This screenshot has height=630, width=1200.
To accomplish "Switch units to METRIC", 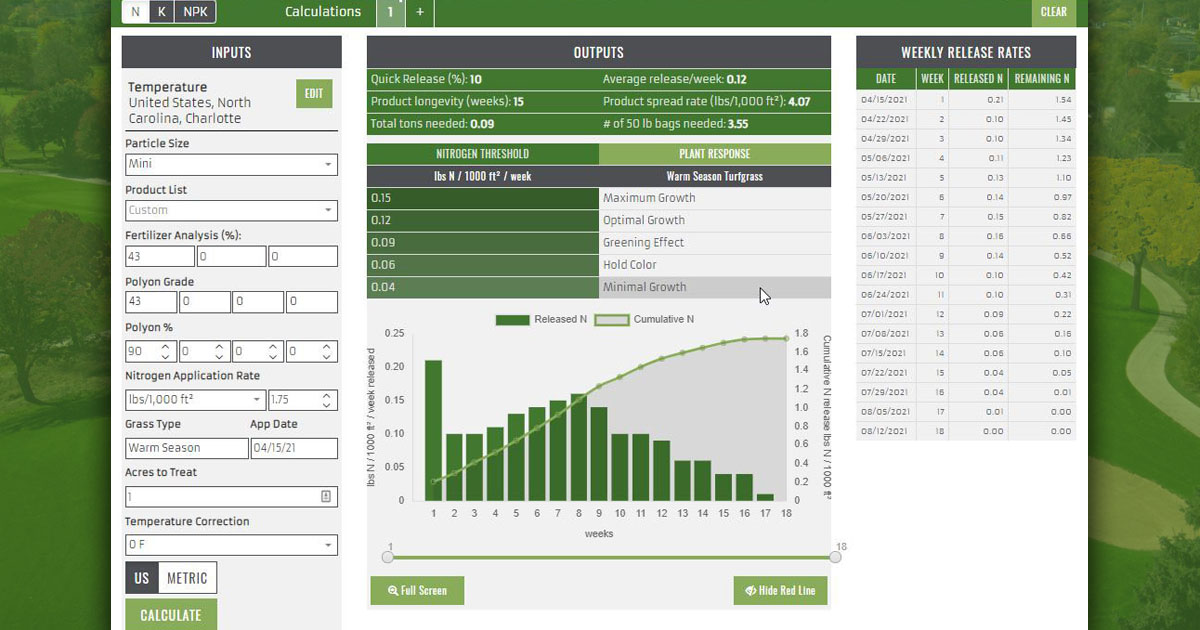I will coord(188,578).
